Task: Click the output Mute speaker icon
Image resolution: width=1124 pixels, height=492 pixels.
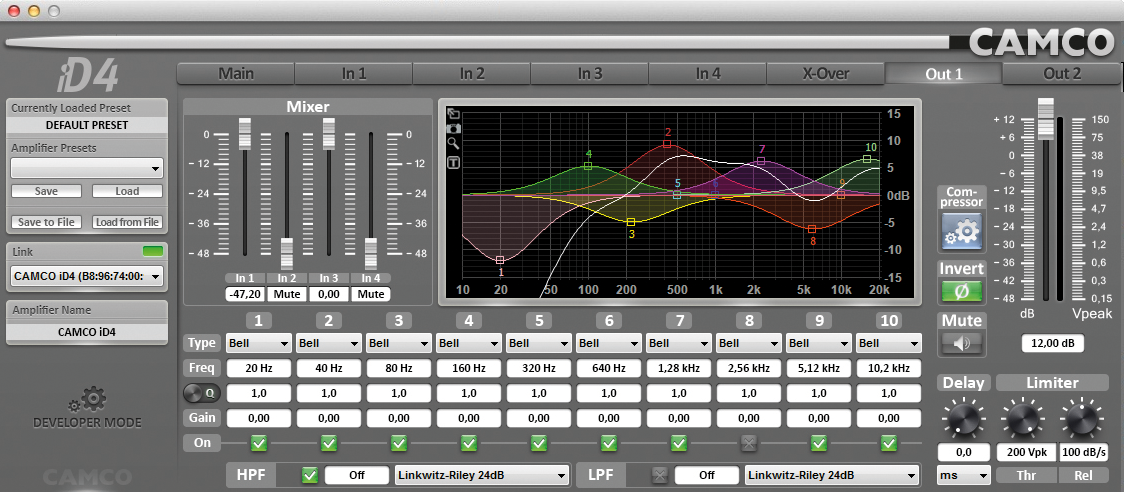Action: coord(962,343)
